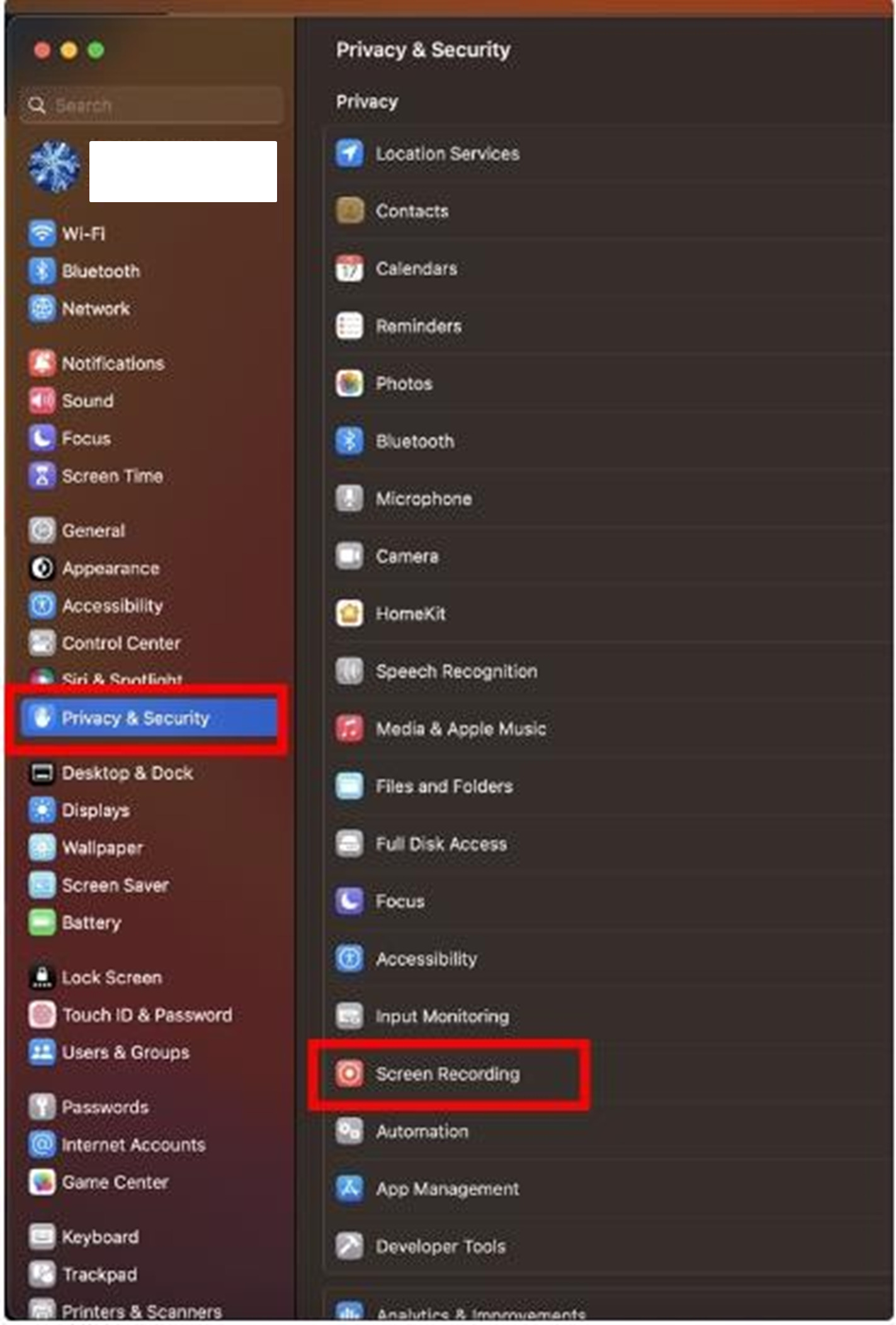Open the Automation privacy row

(x=608, y=1131)
